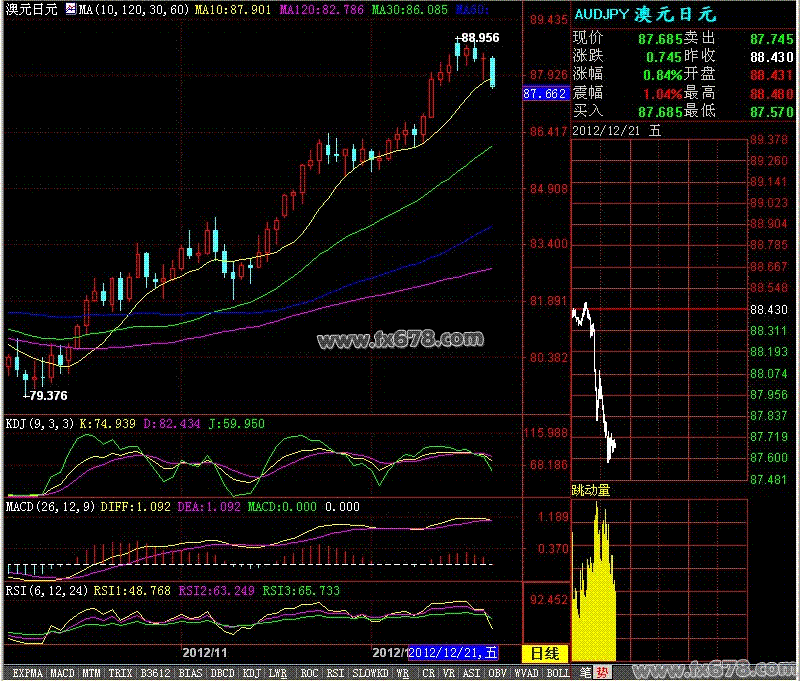800x681 pixels.
Task: Click the 昨收 value 88.430 in quote panel
Action: (772, 57)
